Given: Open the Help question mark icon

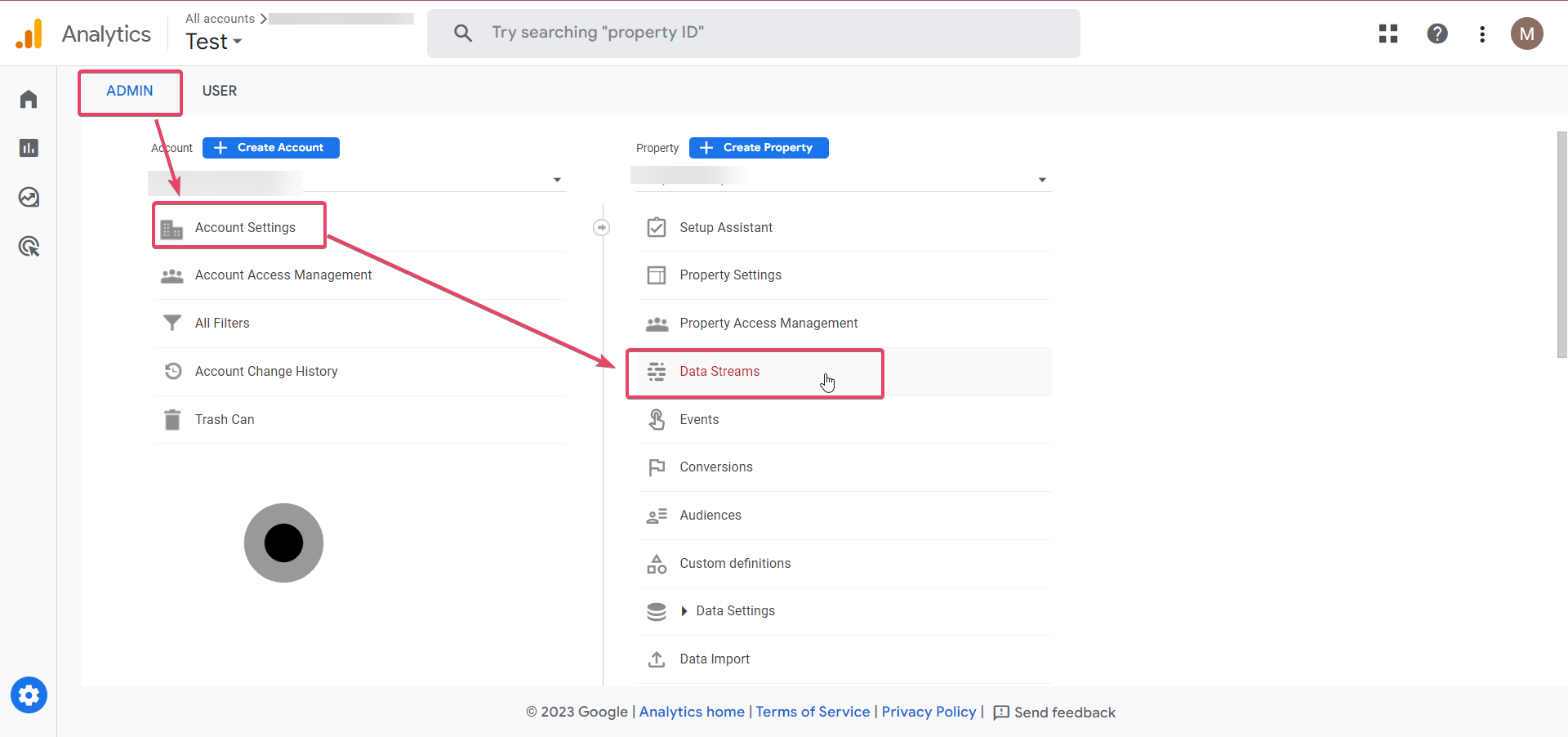Looking at the screenshot, I should coord(1437,33).
